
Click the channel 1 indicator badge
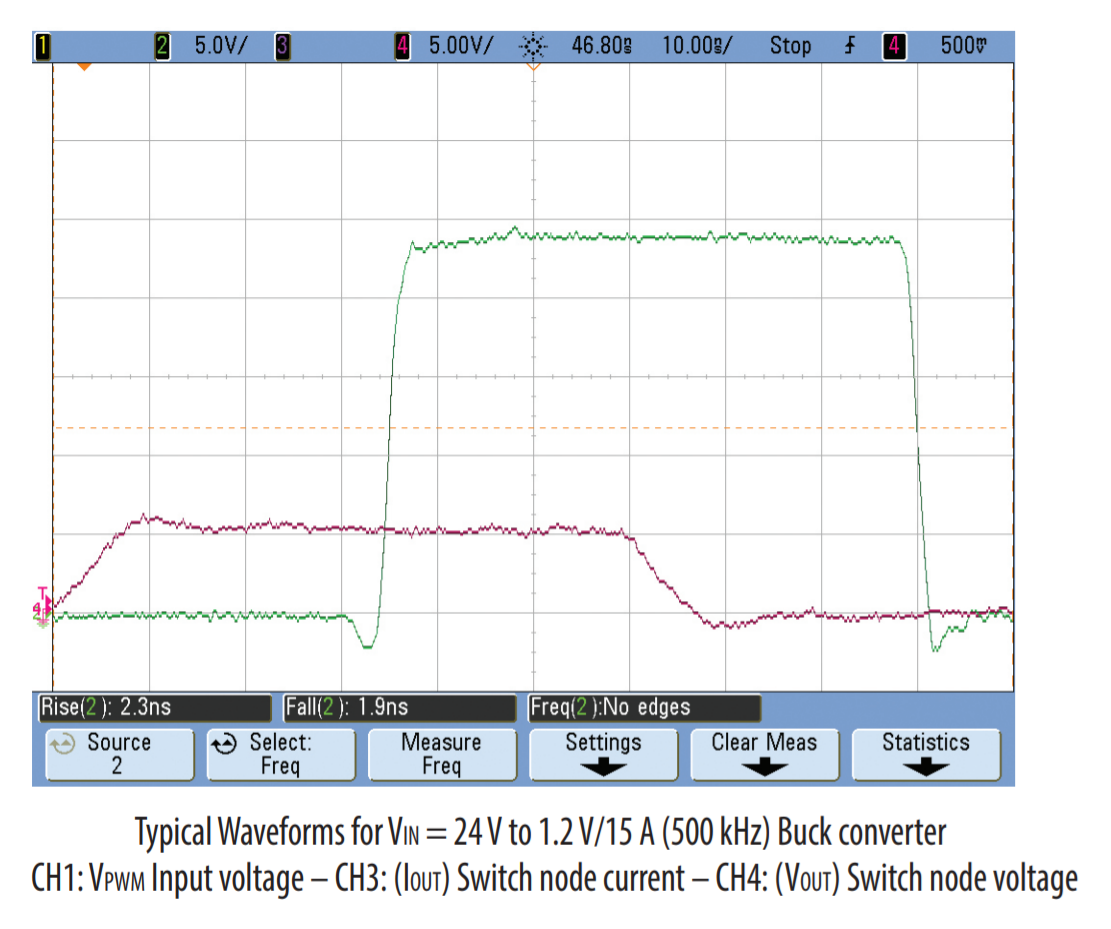point(42,45)
